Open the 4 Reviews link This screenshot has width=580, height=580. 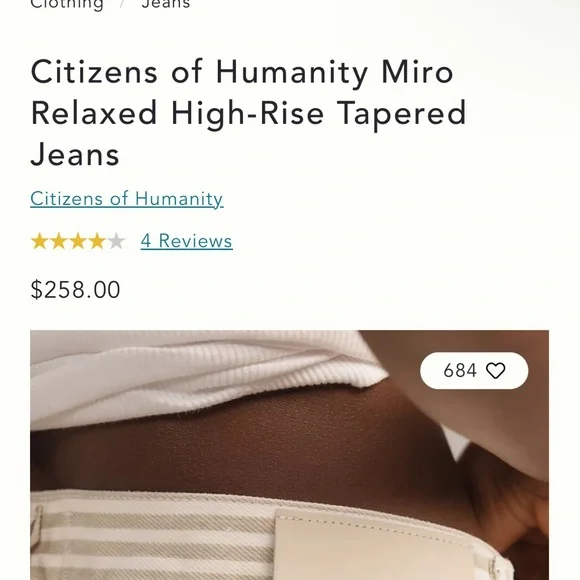pyautogui.click(x=186, y=241)
